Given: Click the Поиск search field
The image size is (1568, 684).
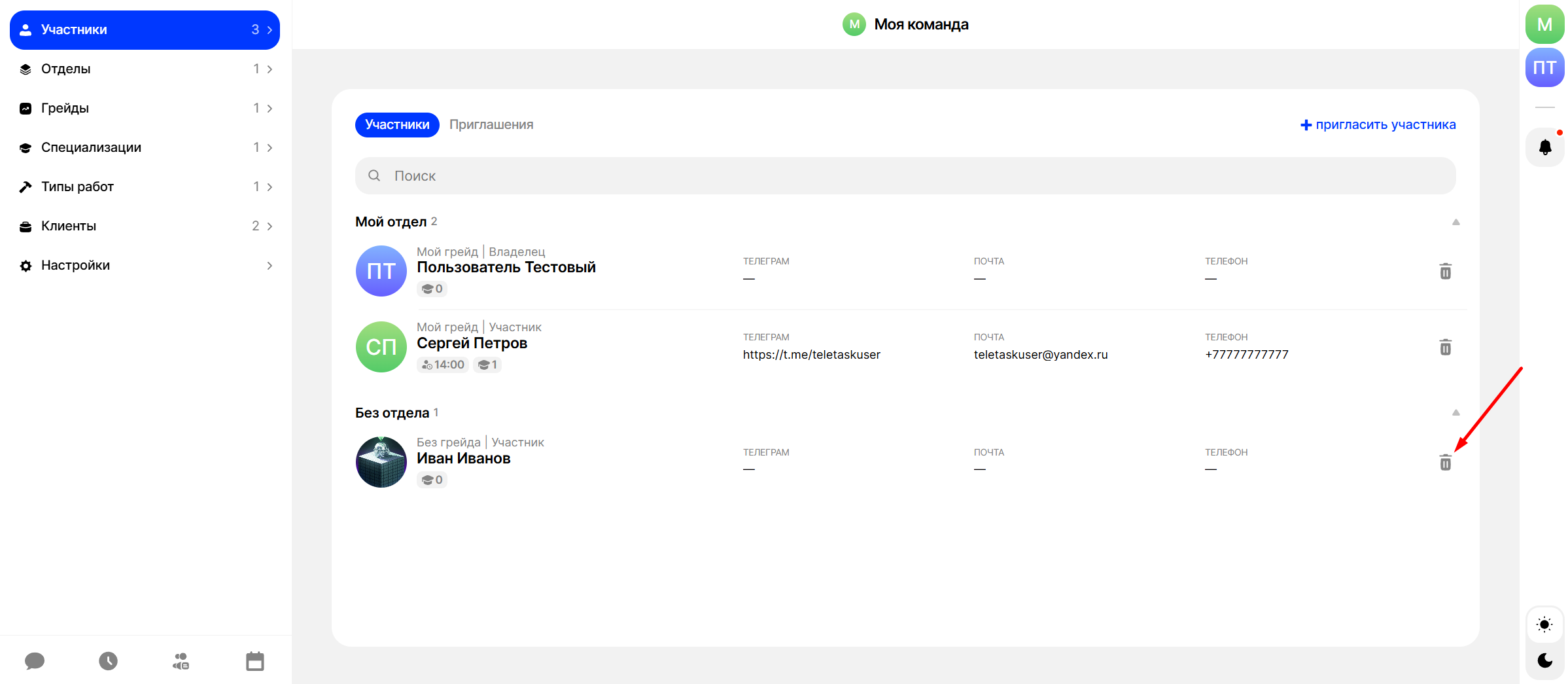Looking at the screenshot, I should (x=905, y=175).
